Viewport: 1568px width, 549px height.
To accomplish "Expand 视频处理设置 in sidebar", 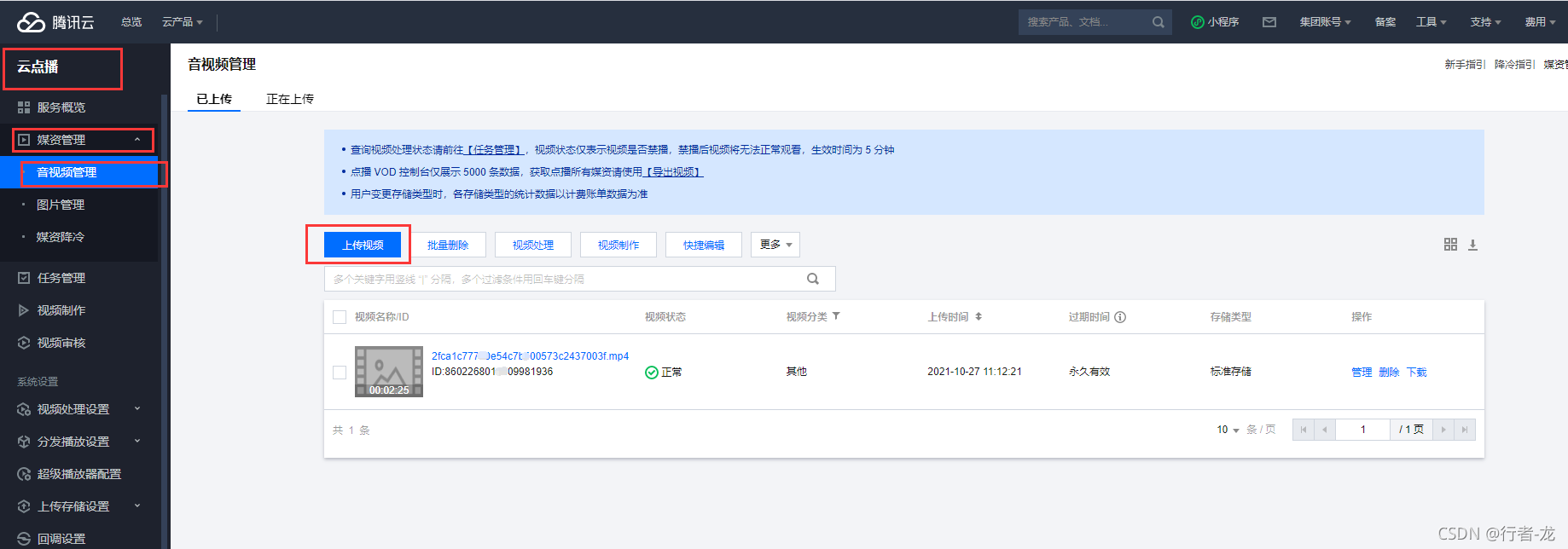I will [x=137, y=409].
